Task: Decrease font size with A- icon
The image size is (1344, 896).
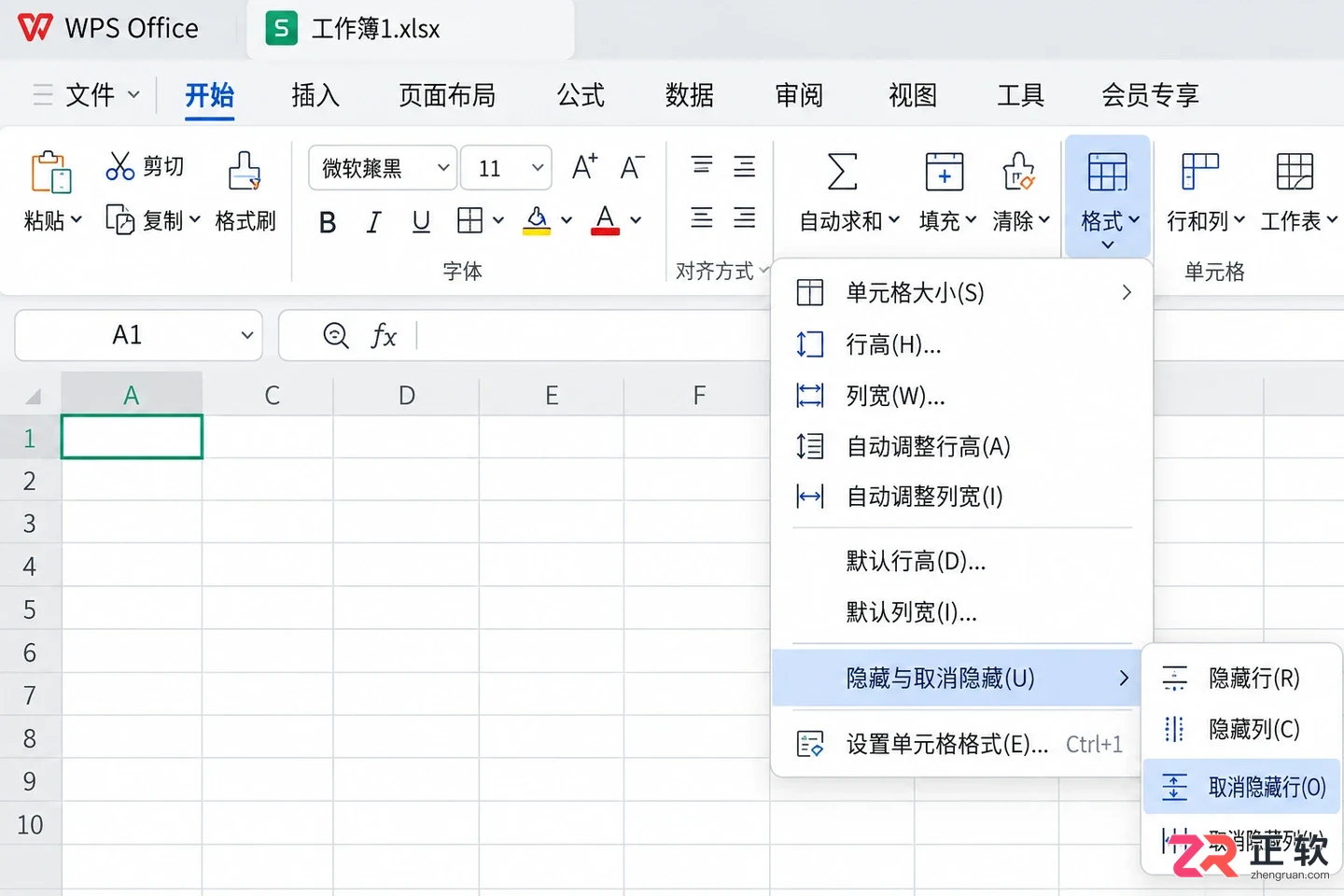Action: pyautogui.click(x=632, y=167)
